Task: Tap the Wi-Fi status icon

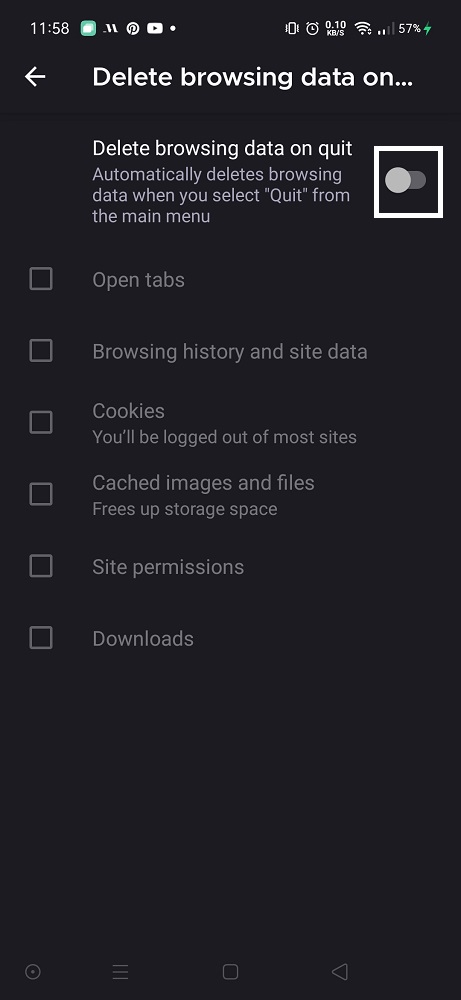Action: (363, 29)
